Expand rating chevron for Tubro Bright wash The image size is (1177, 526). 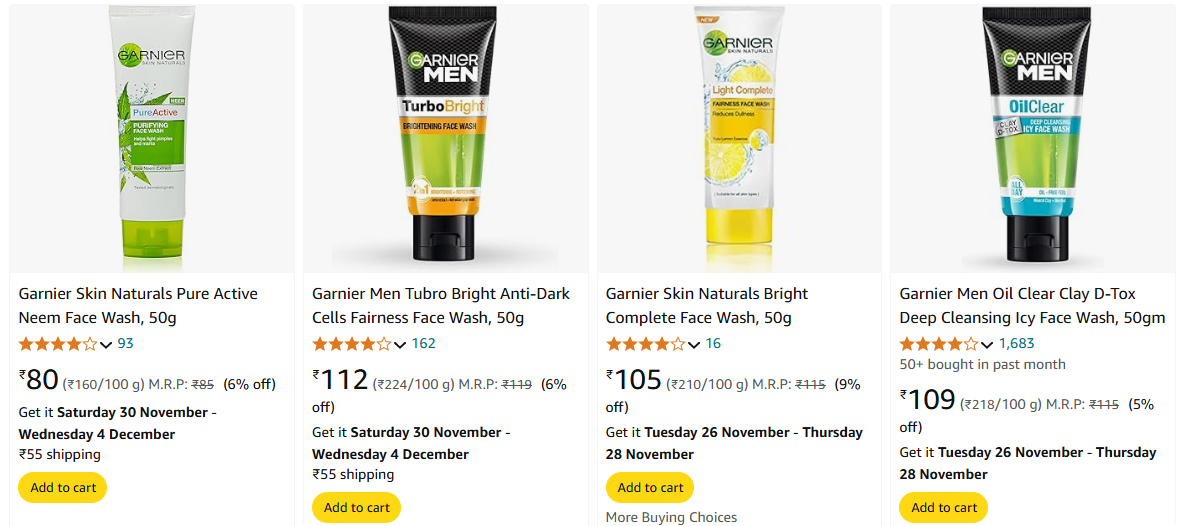pos(400,345)
